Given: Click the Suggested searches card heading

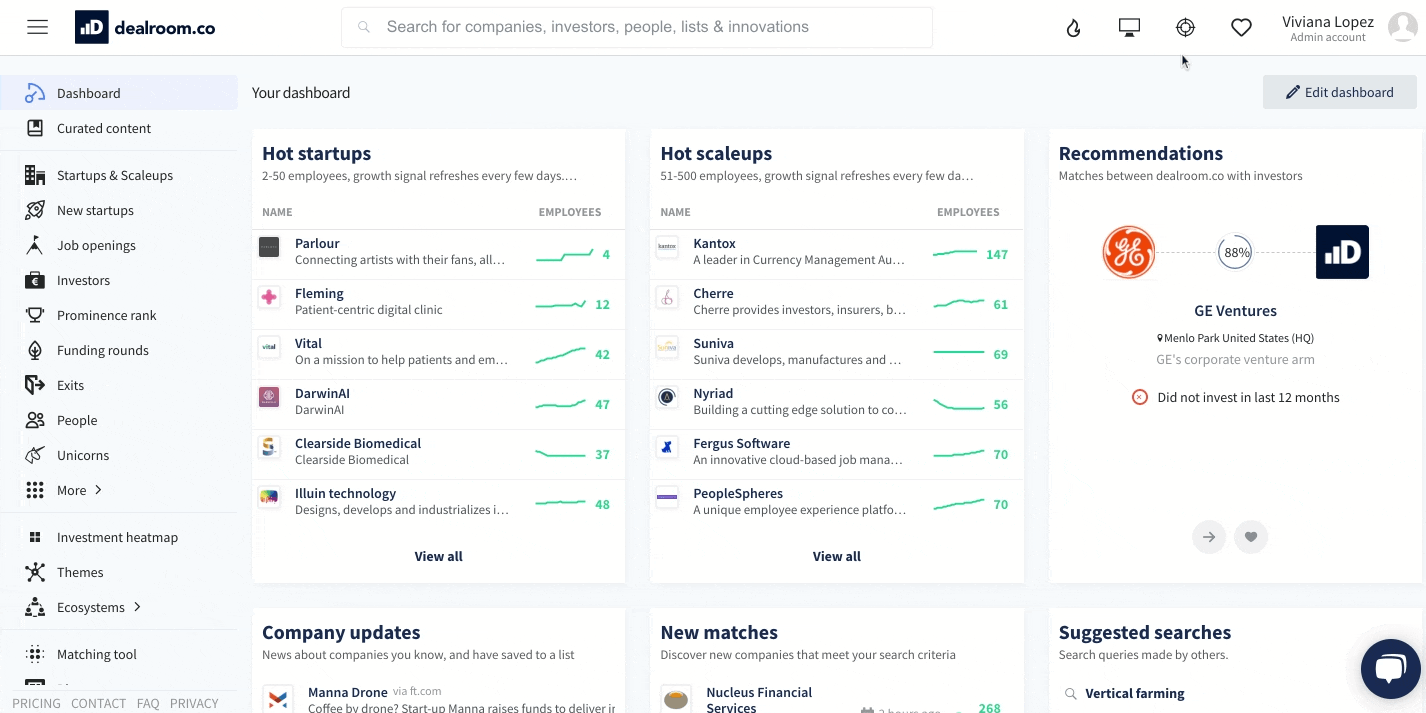Looking at the screenshot, I should 1145,632.
